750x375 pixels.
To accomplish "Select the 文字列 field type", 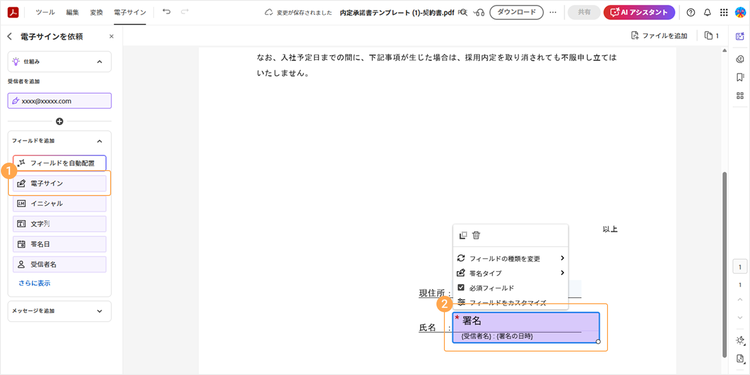I will [59, 223].
